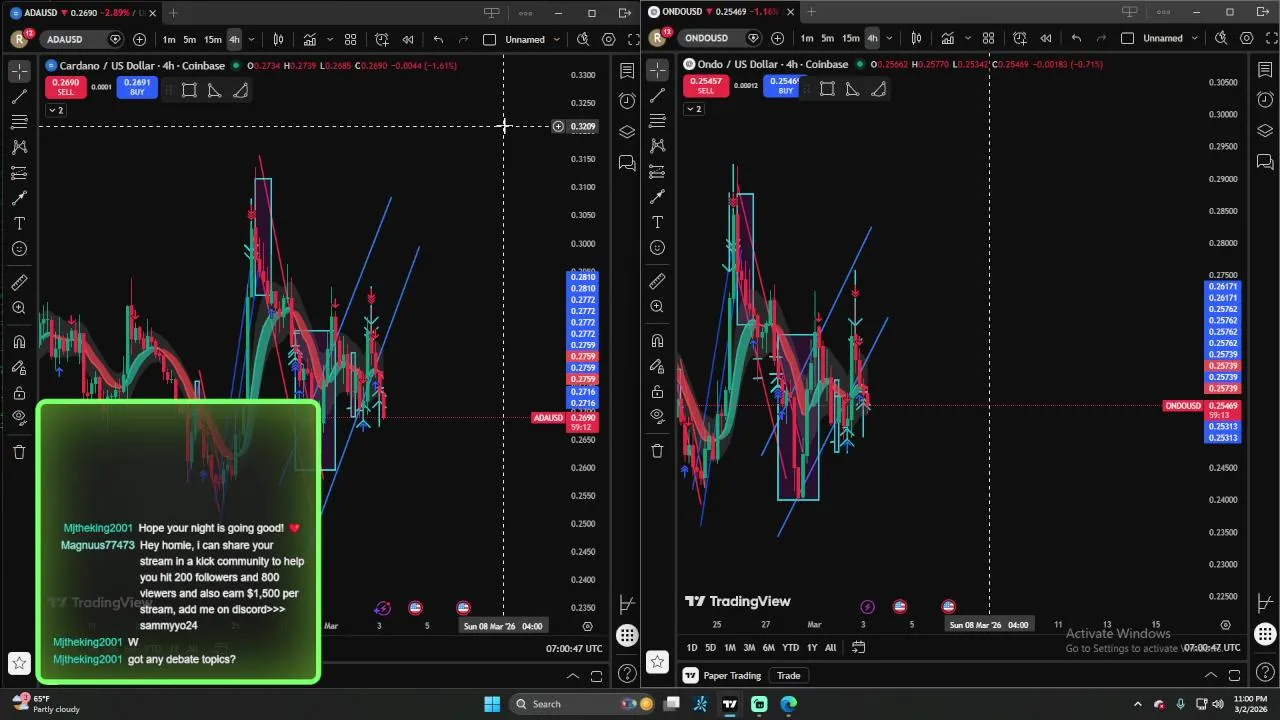Open chat panel in ONDOUSD right sidebar
This screenshot has width=1280, height=720.
click(1265, 161)
